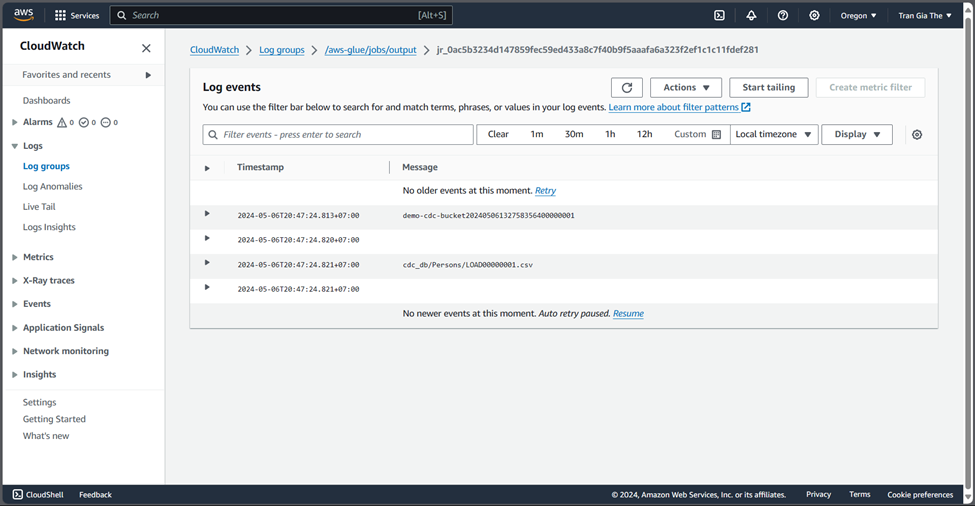Open Live Tail in the sidebar
The width and height of the screenshot is (975, 506).
pyautogui.click(x=39, y=206)
